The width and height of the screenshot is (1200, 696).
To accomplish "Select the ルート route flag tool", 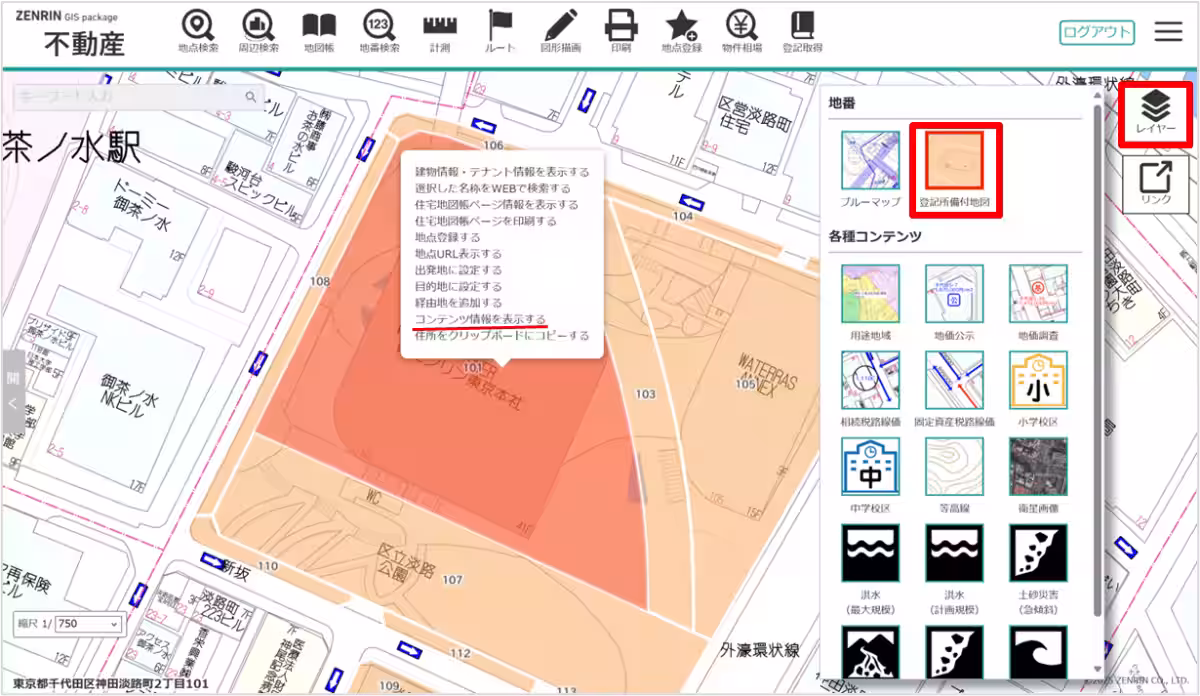I will point(500,31).
